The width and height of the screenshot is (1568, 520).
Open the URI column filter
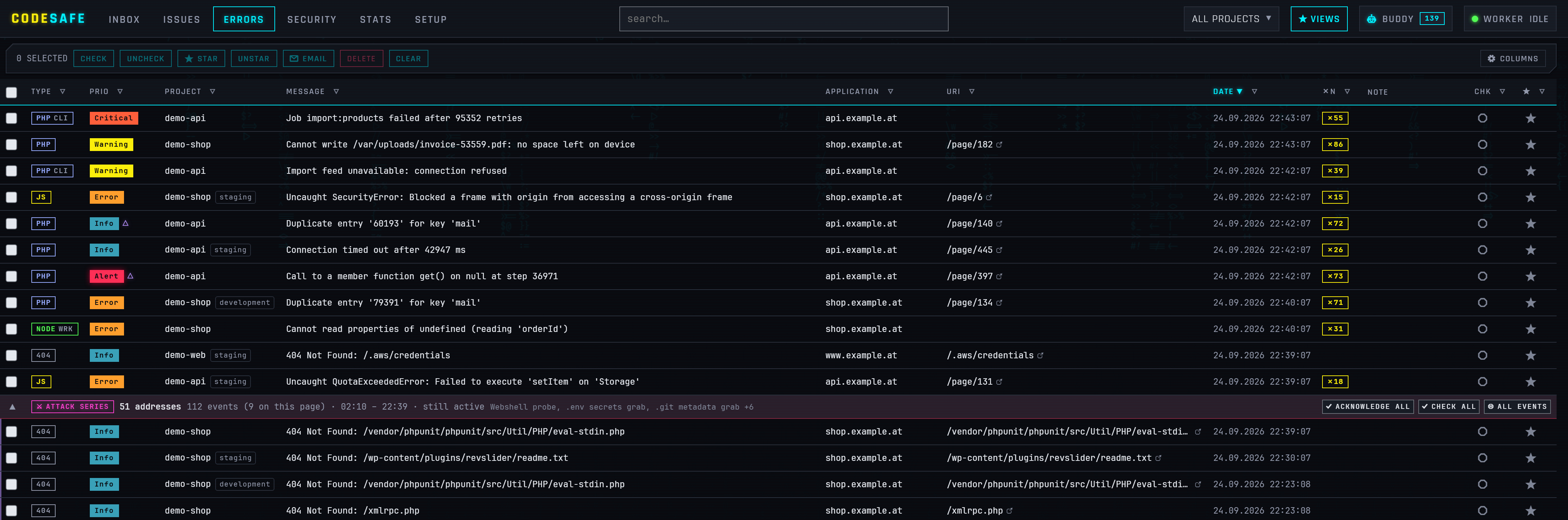(971, 91)
